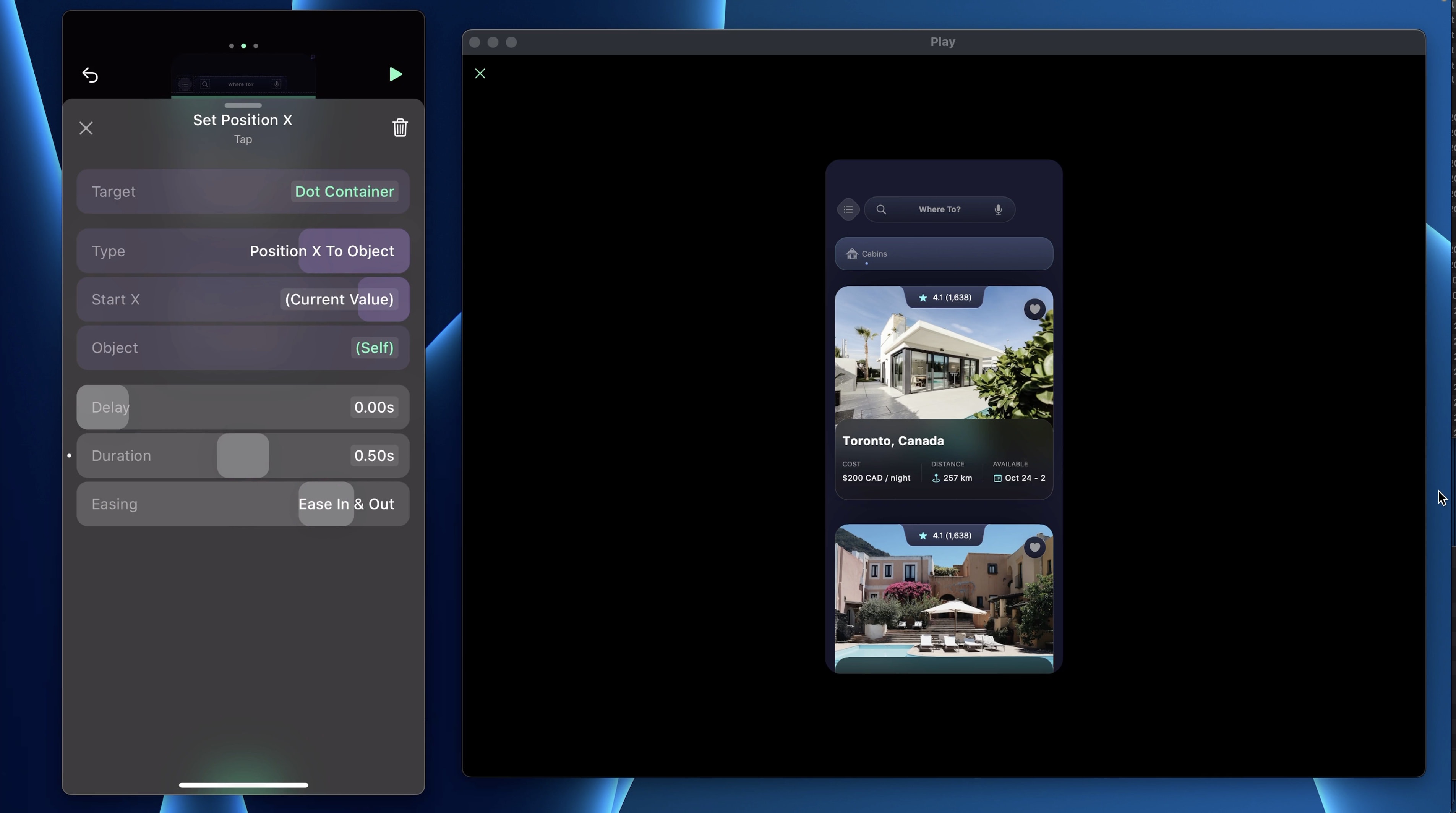Viewport: 1456px width, 813px height.
Task: Choose the Object (Self) value
Action: point(374,348)
